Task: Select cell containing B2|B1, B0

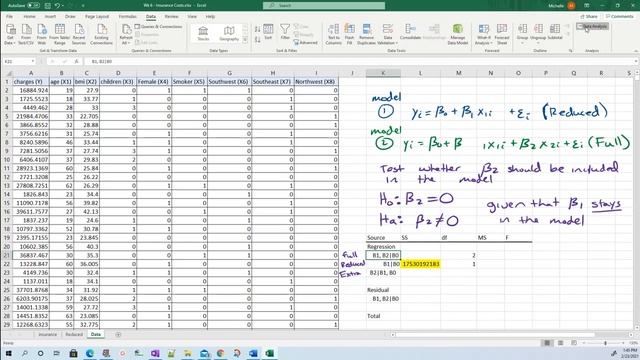Action: (383, 273)
